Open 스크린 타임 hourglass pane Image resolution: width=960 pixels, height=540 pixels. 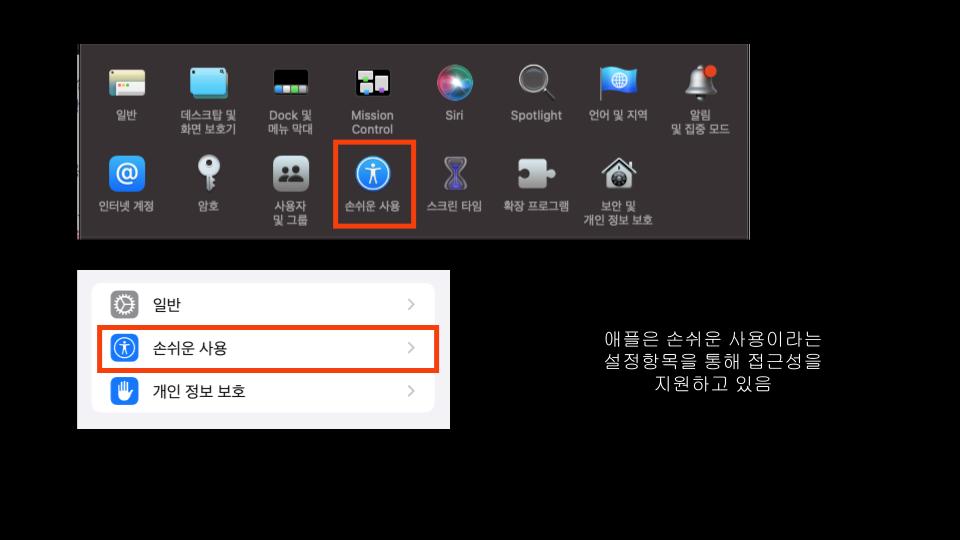pyautogui.click(x=454, y=173)
